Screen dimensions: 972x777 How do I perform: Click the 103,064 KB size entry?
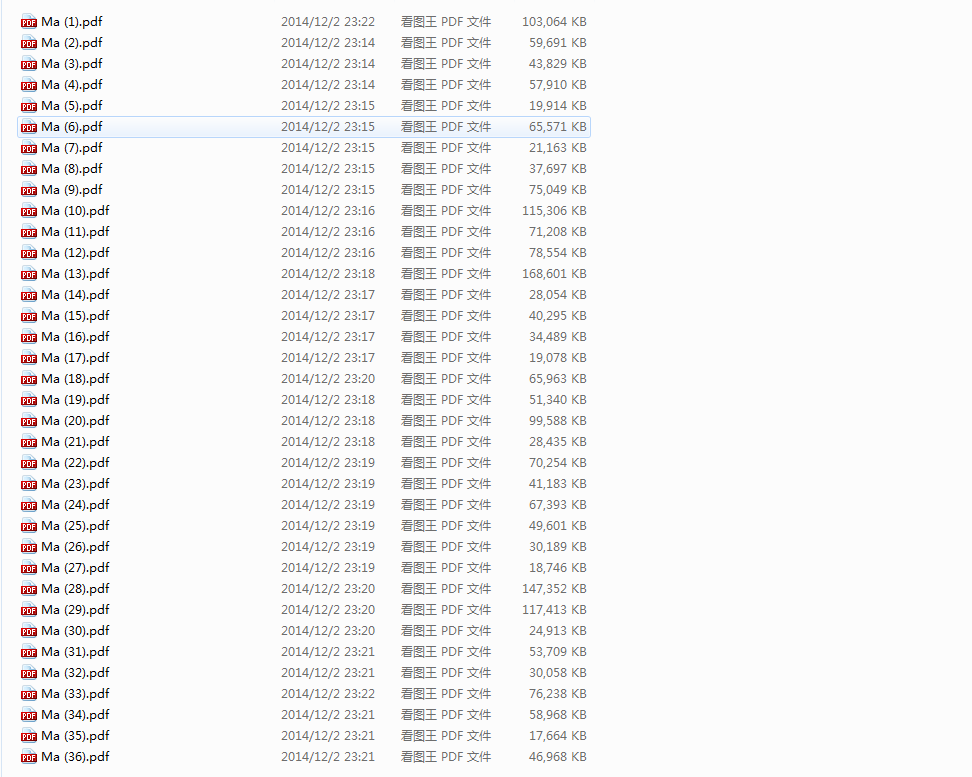554,22
